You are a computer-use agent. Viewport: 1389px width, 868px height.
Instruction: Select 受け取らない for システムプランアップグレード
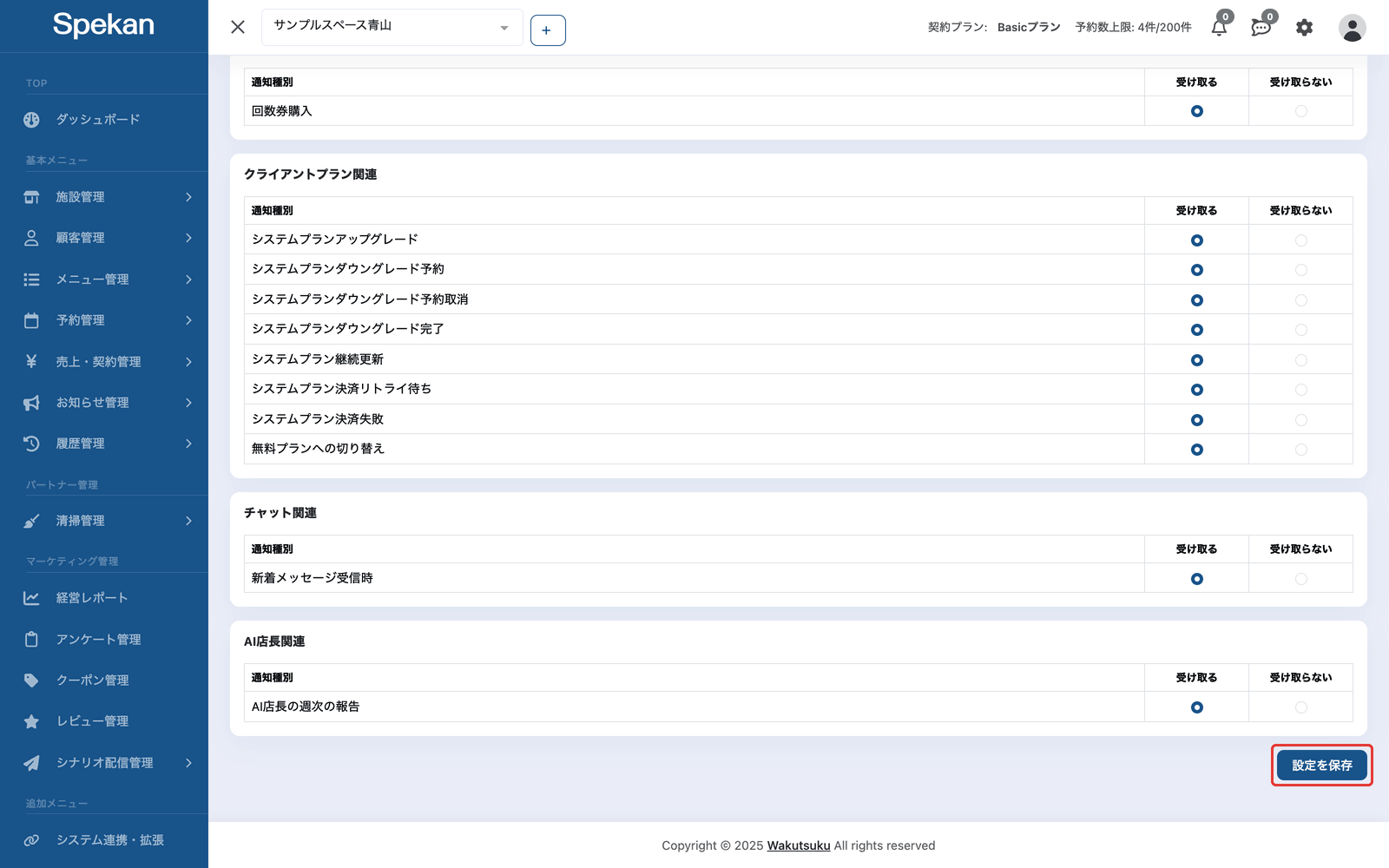pyautogui.click(x=1300, y=240)
